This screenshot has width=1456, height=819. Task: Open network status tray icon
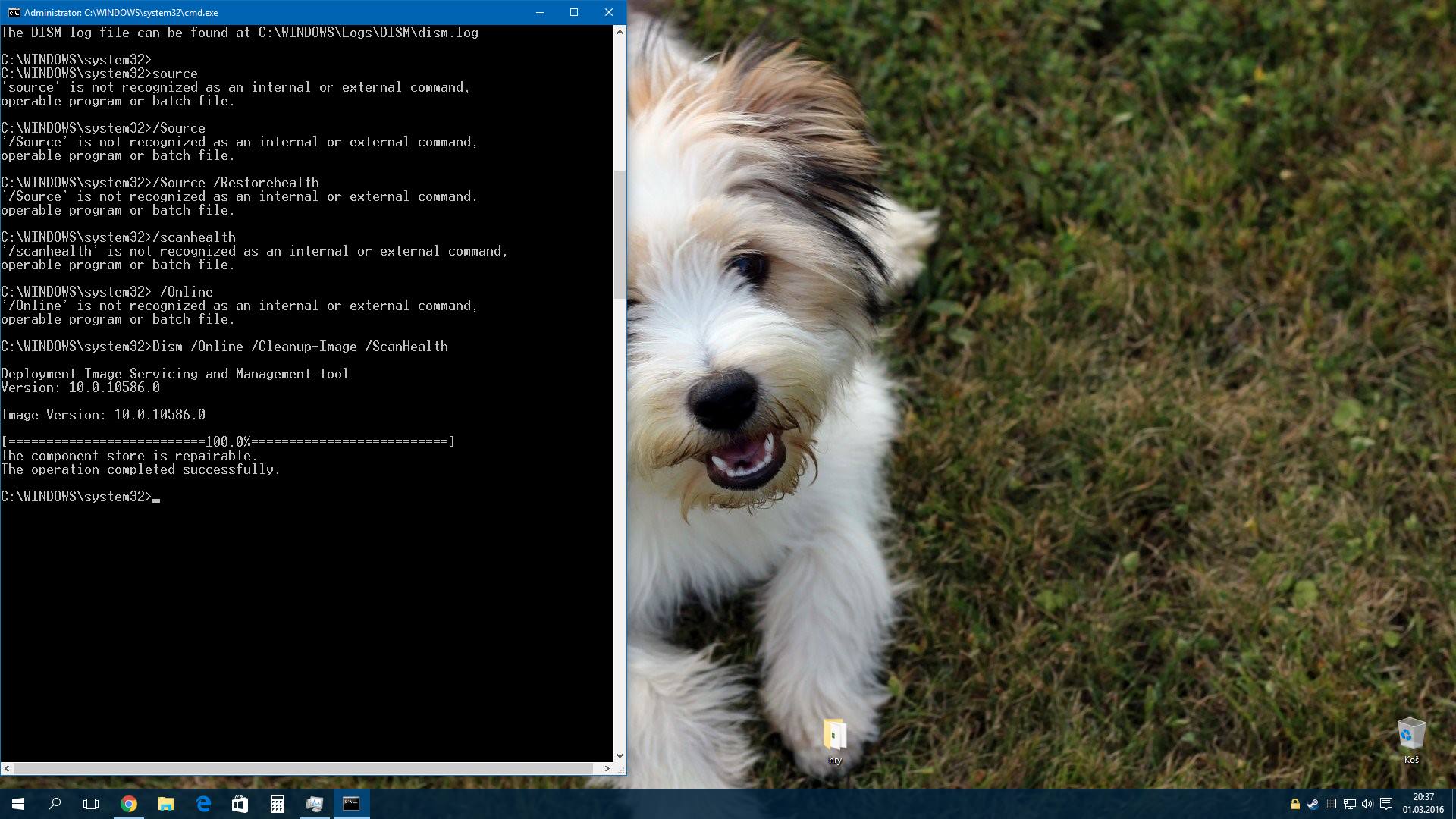click(1349, 804)
